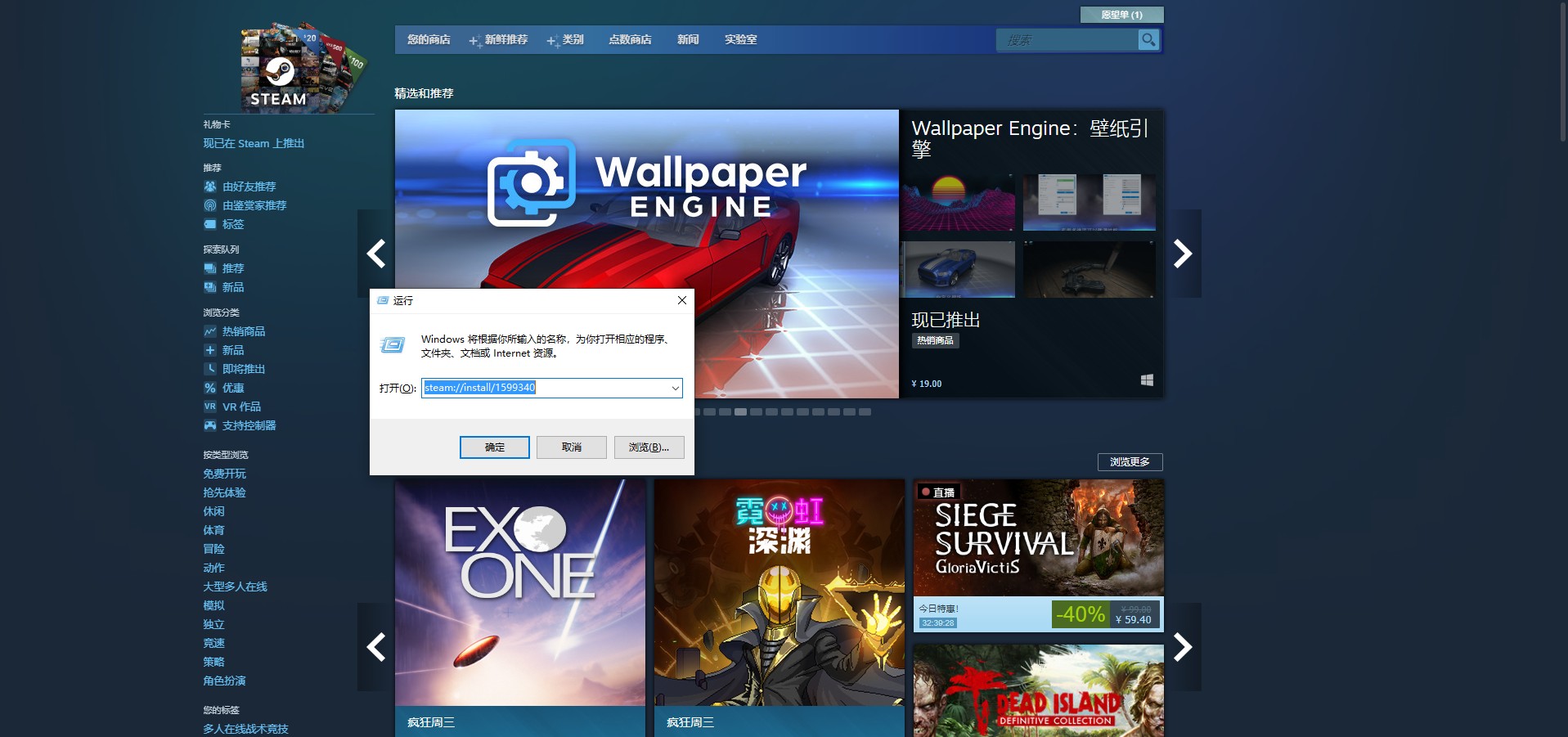Click 冒险 genre link
The height and width of the screenshot is (737, 1568).
214,549
